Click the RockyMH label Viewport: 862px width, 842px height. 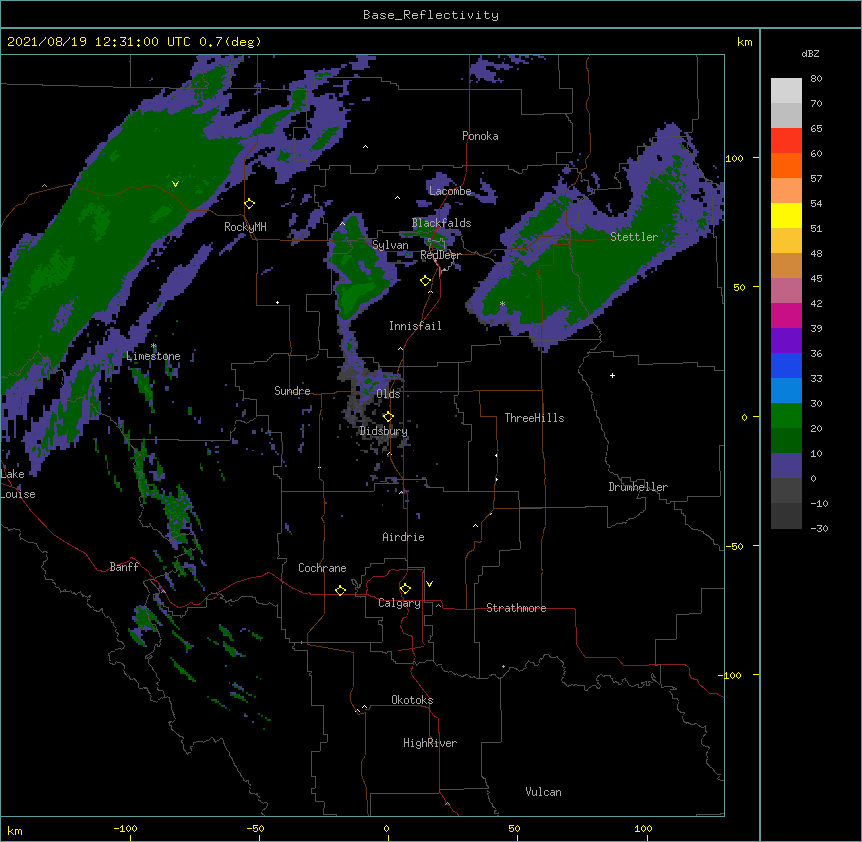[245, 227]
